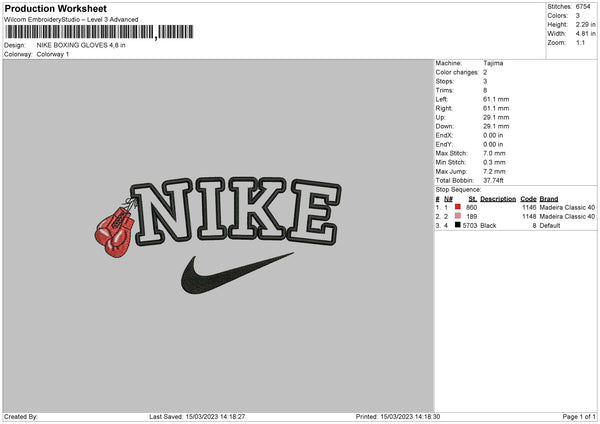Click the Max Stitch value 7.0 mm
This screenshot has width=600, height=424.
494,153
